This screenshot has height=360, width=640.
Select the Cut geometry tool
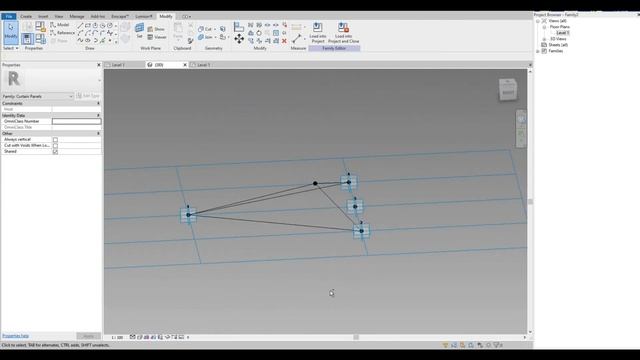pyautogui.click(x=205, y=29)
